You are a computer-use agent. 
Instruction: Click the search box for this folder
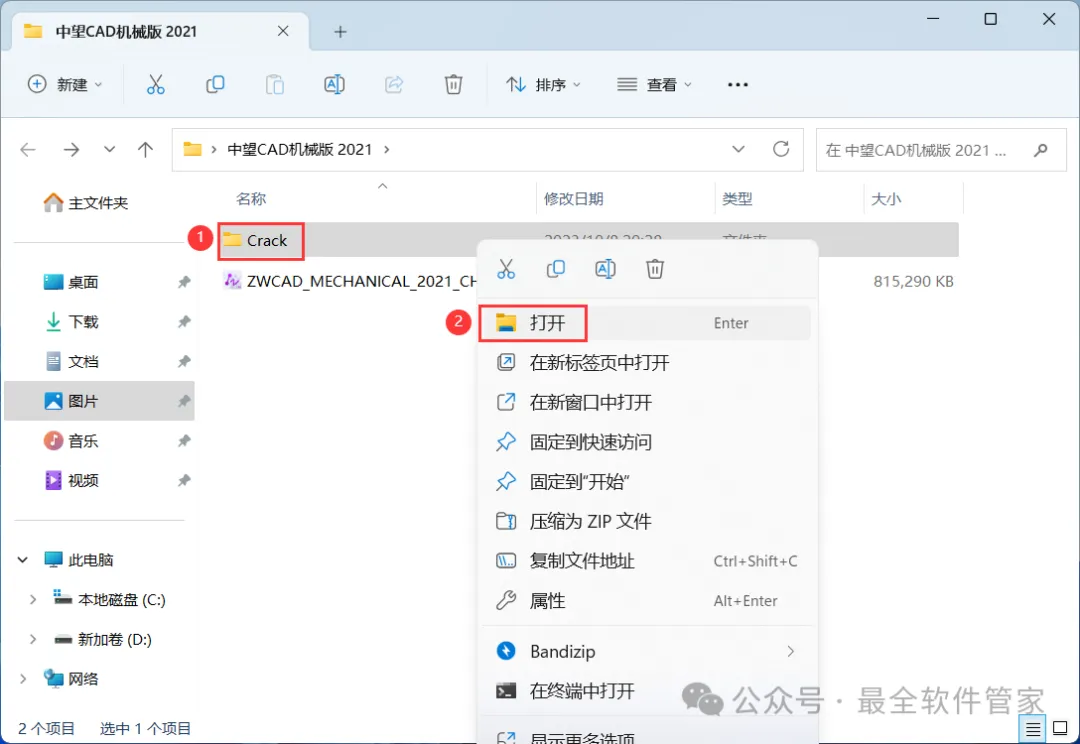[941, 149]
